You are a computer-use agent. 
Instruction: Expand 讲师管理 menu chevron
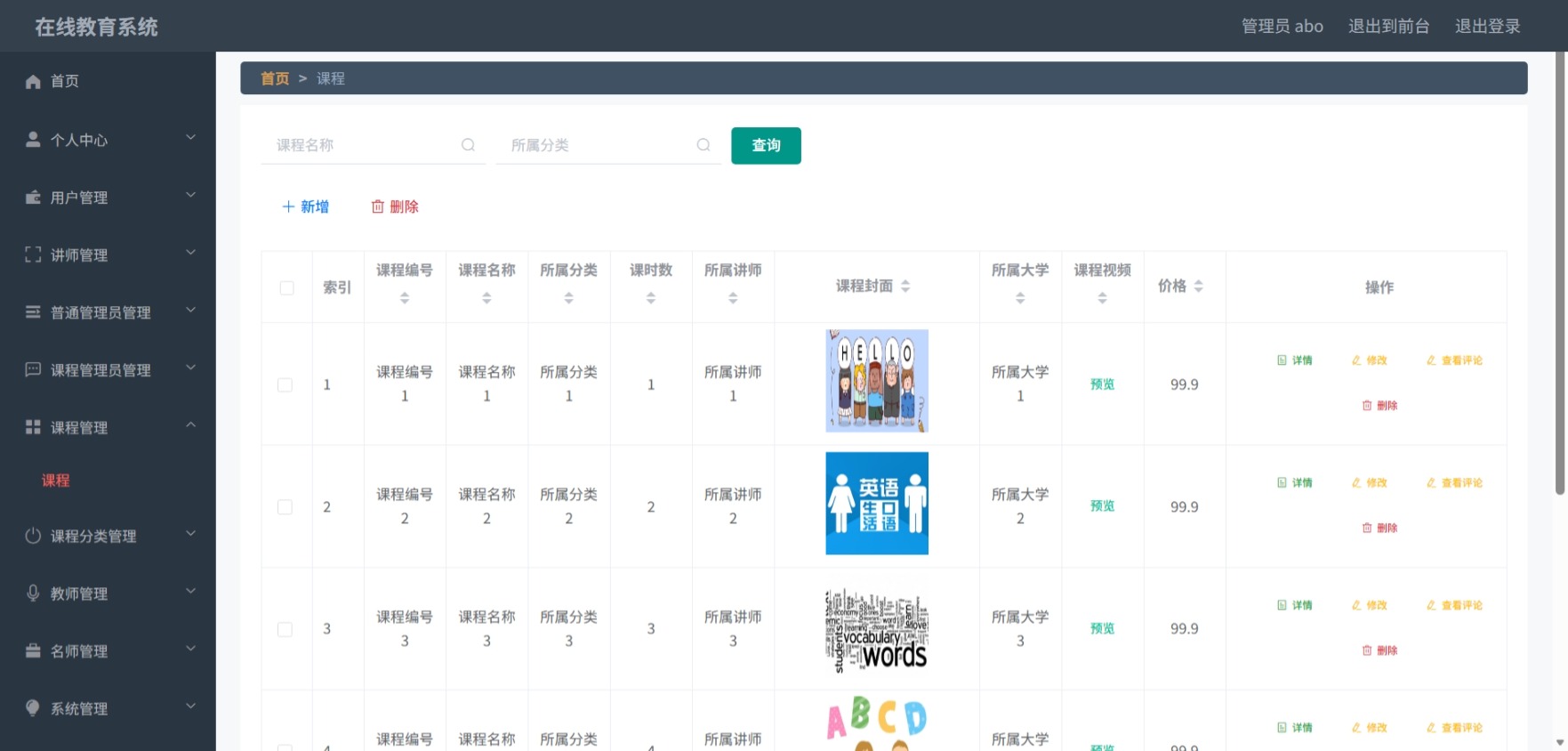[x=190, y=254]
